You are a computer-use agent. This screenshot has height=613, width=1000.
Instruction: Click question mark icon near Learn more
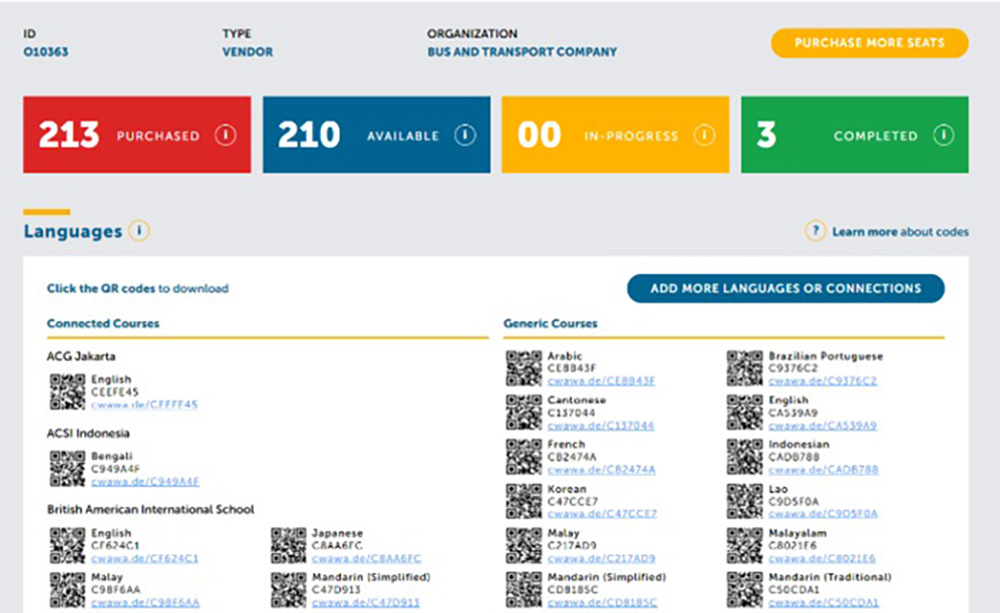[815, 231]
